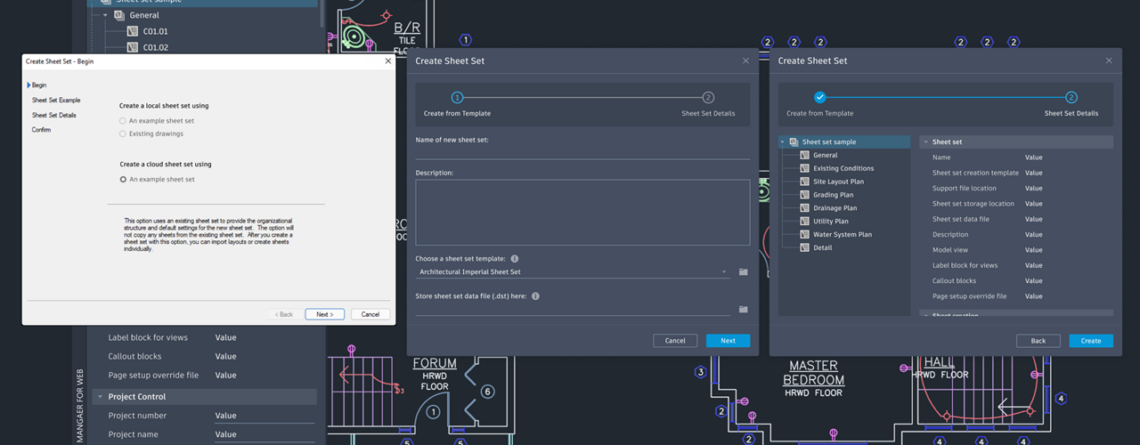Click the C01.01 sheet icon in background panel
1140x445 pixels.
click(132, 32)
